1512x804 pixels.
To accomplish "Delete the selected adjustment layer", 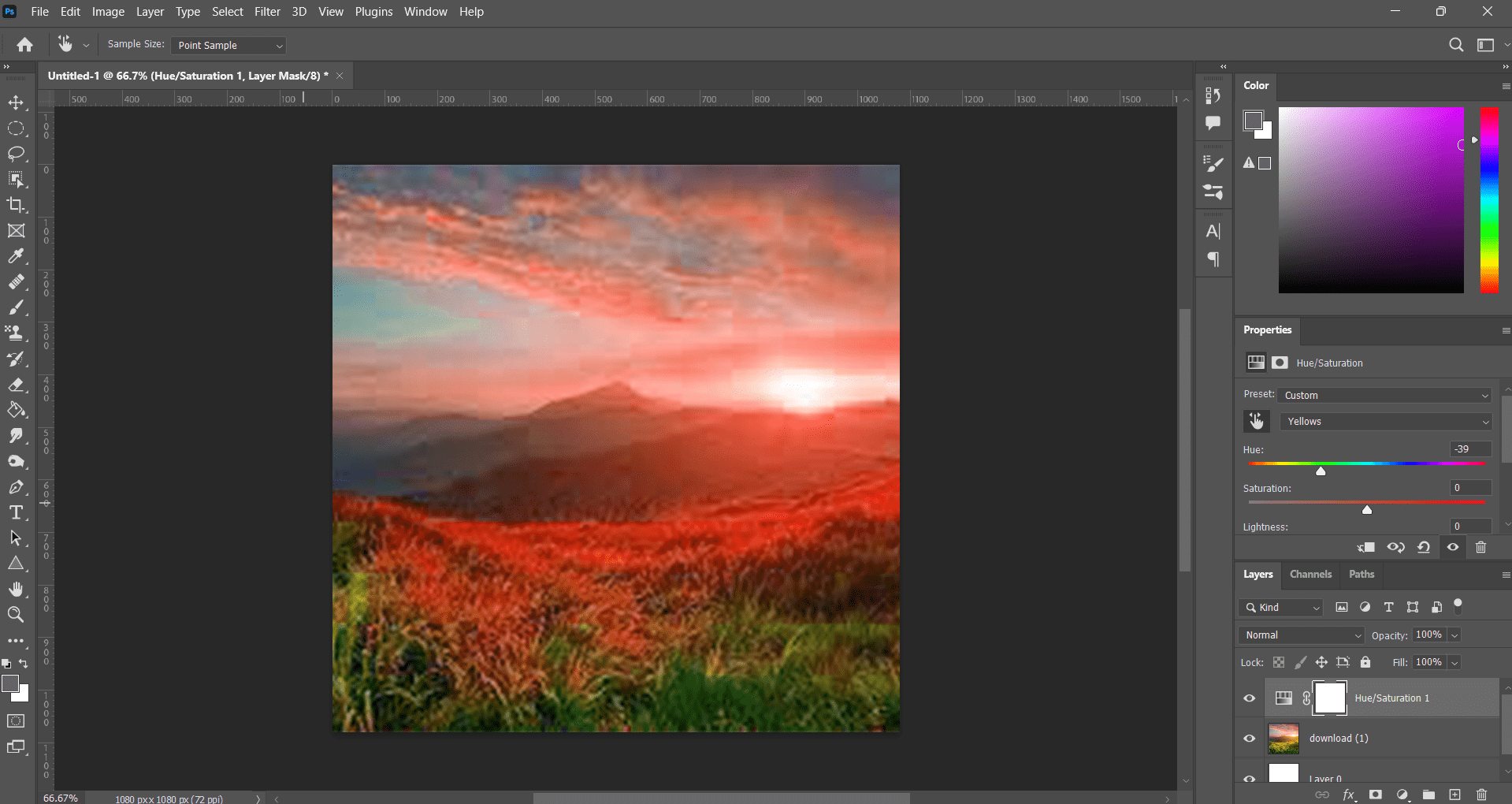I will (1480, 547).
